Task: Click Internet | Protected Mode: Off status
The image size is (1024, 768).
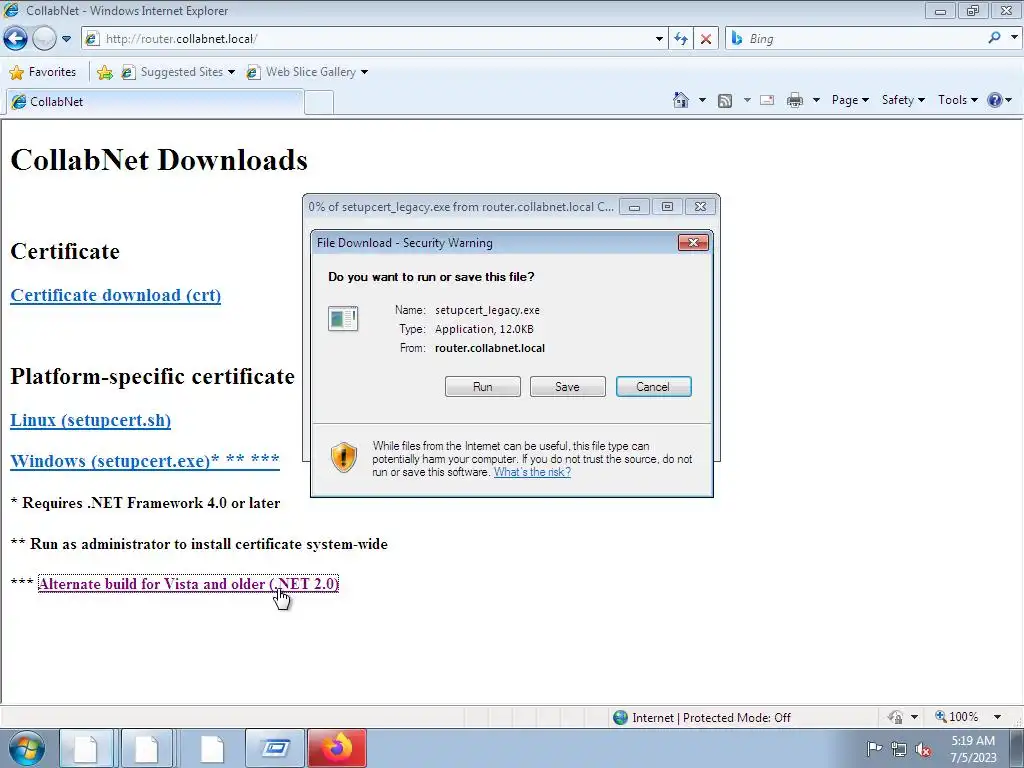Action: click(711, 718)
